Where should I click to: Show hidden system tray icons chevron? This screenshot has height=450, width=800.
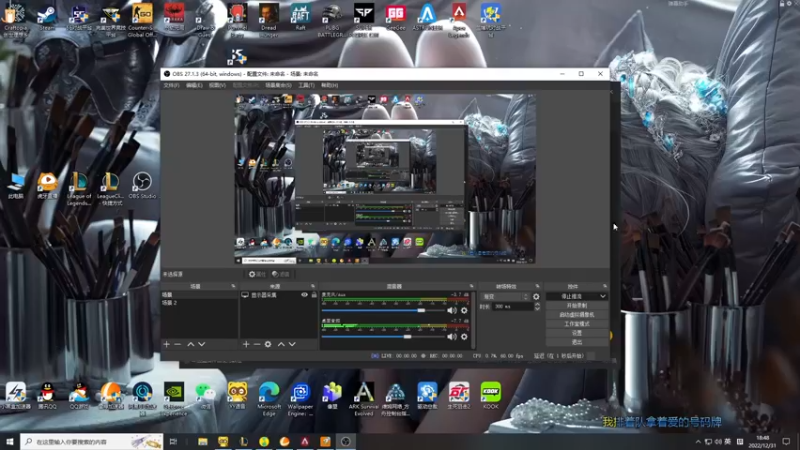point(698,441)
